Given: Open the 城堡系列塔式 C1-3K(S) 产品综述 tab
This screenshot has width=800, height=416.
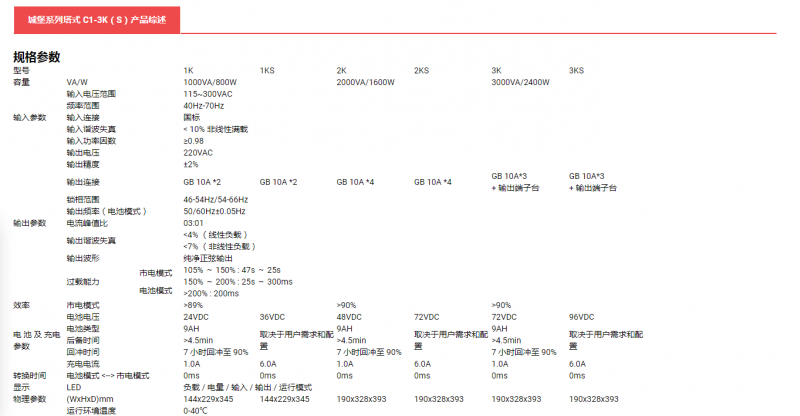Looking at the screenshot, I should tap(97, 20).
